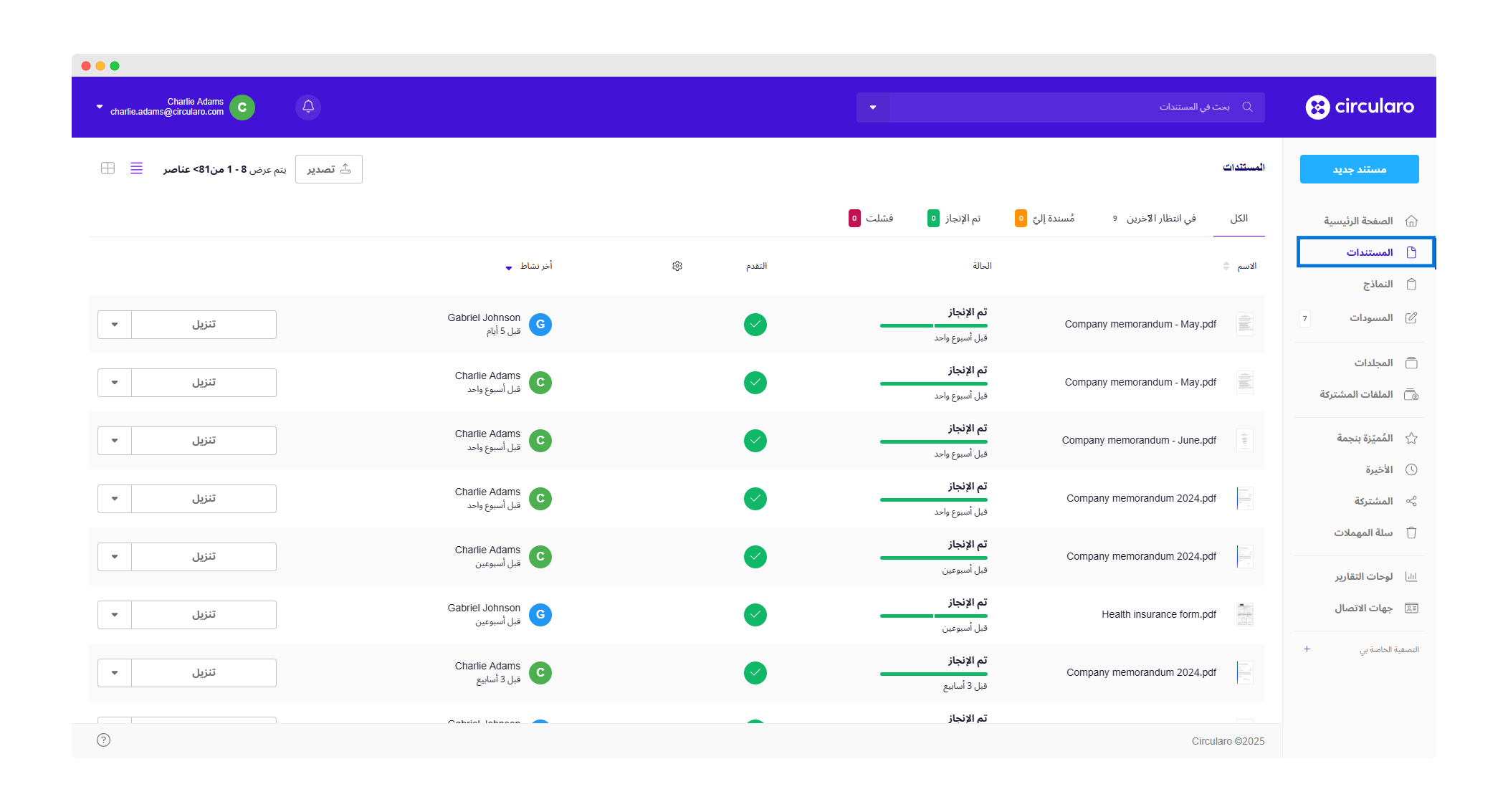Click the Export (تصدير) button

(328, 169)
